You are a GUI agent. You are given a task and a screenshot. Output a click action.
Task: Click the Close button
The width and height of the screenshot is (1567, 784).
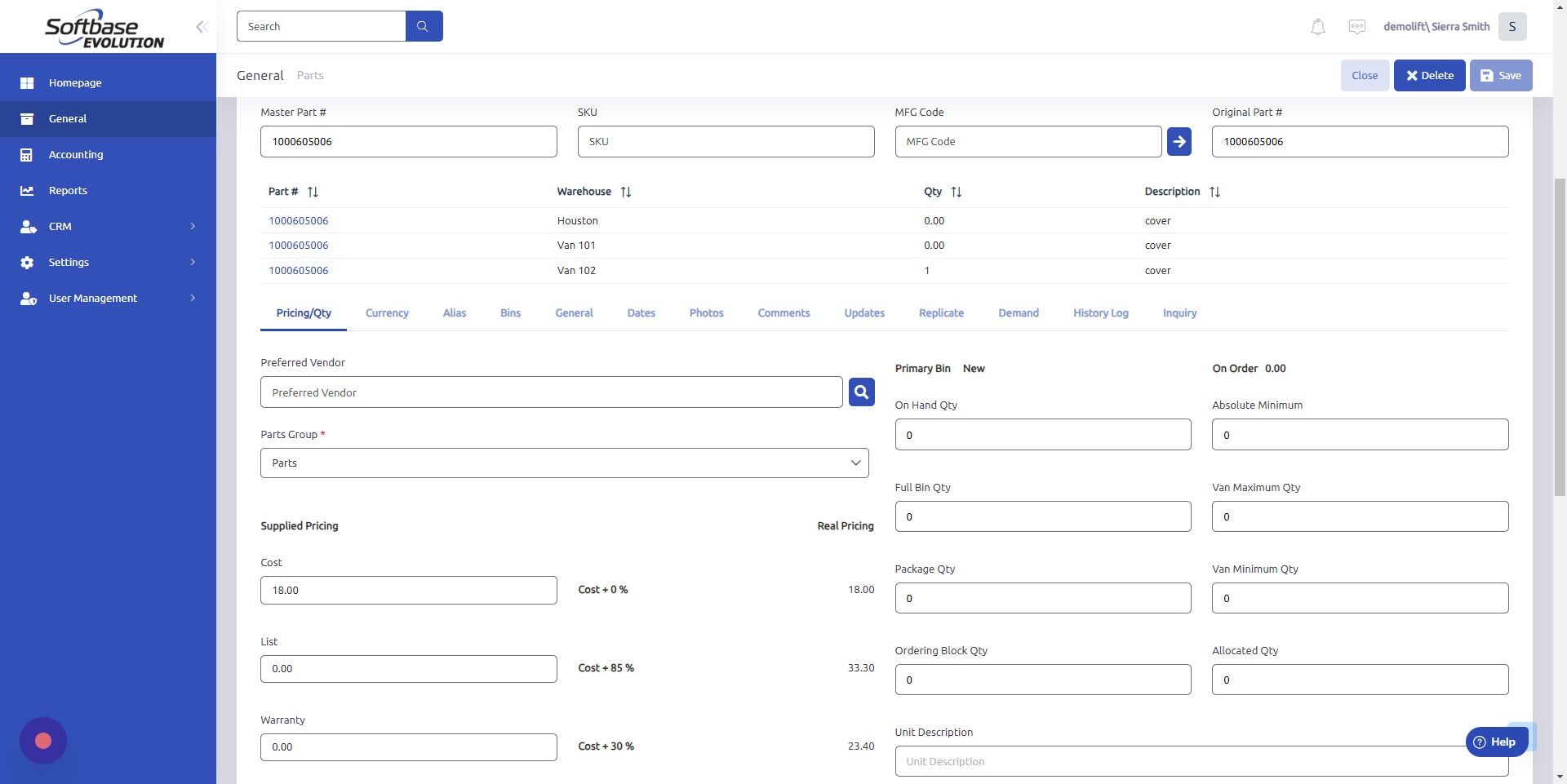tap(1365, 75)
